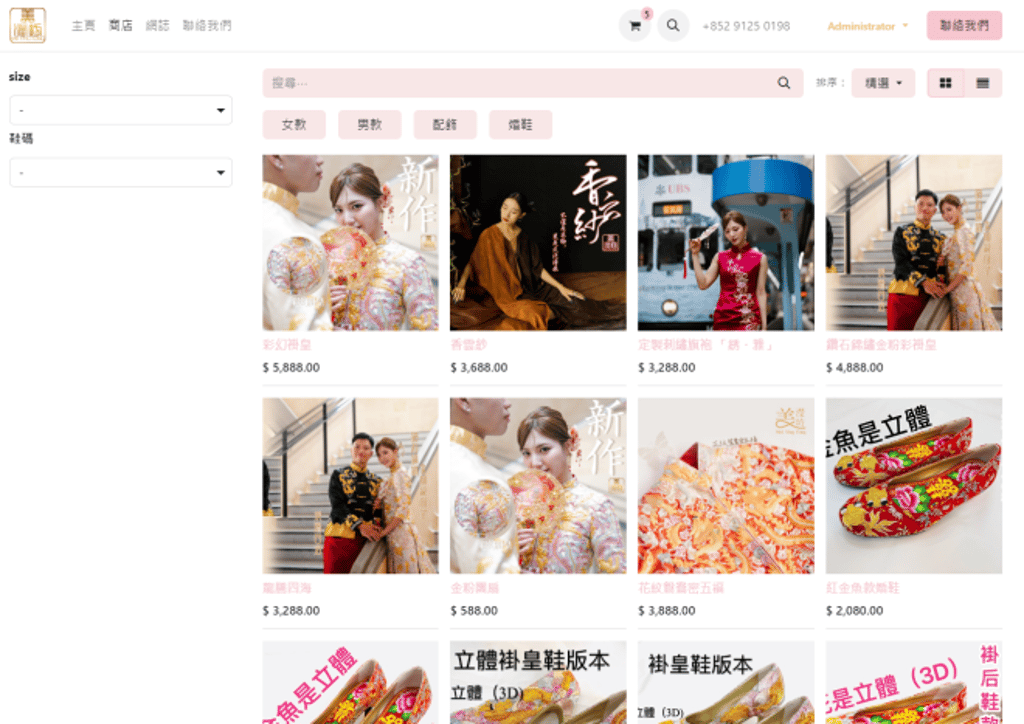Select the 女款 category filter

pyautogui.click(x=294, y=124)
